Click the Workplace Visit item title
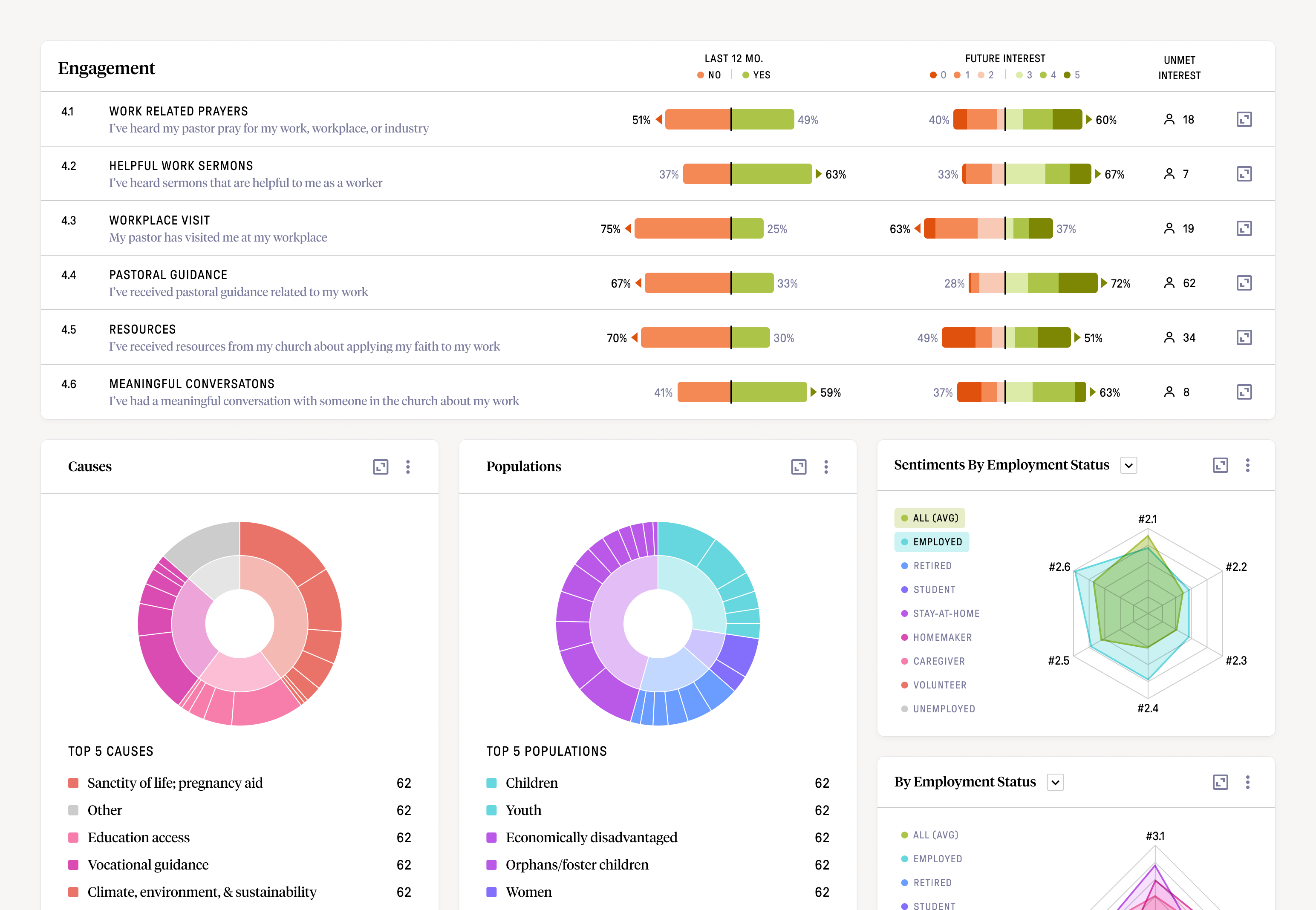This screenshot has height=910, width=1316. click(x=160, y=220)
